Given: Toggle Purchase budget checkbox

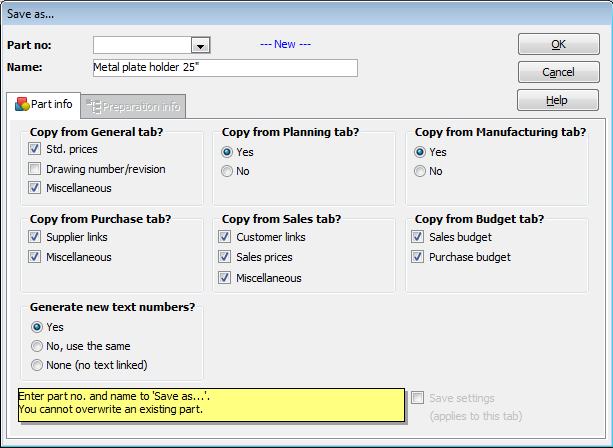Looking at the screenshot, I should pyautogui.click(x=418, y=258).
